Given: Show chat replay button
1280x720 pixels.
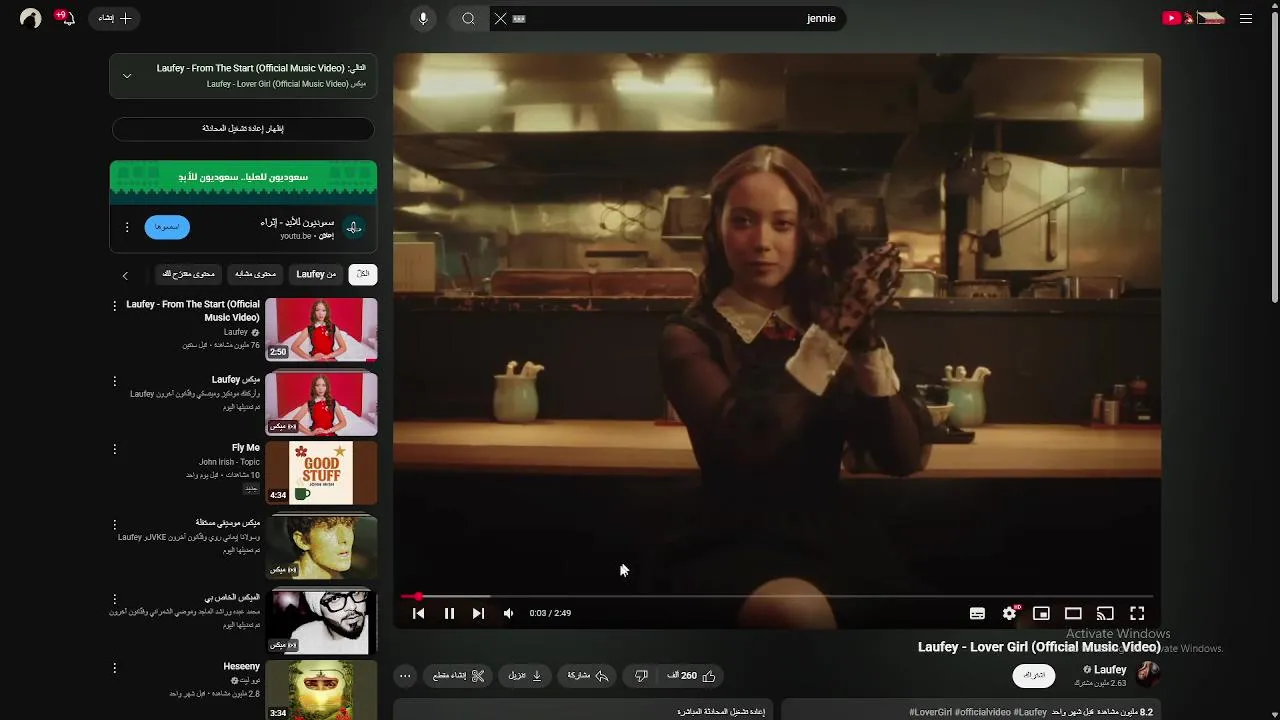Looking at the screenshot, I should (243, 129).
